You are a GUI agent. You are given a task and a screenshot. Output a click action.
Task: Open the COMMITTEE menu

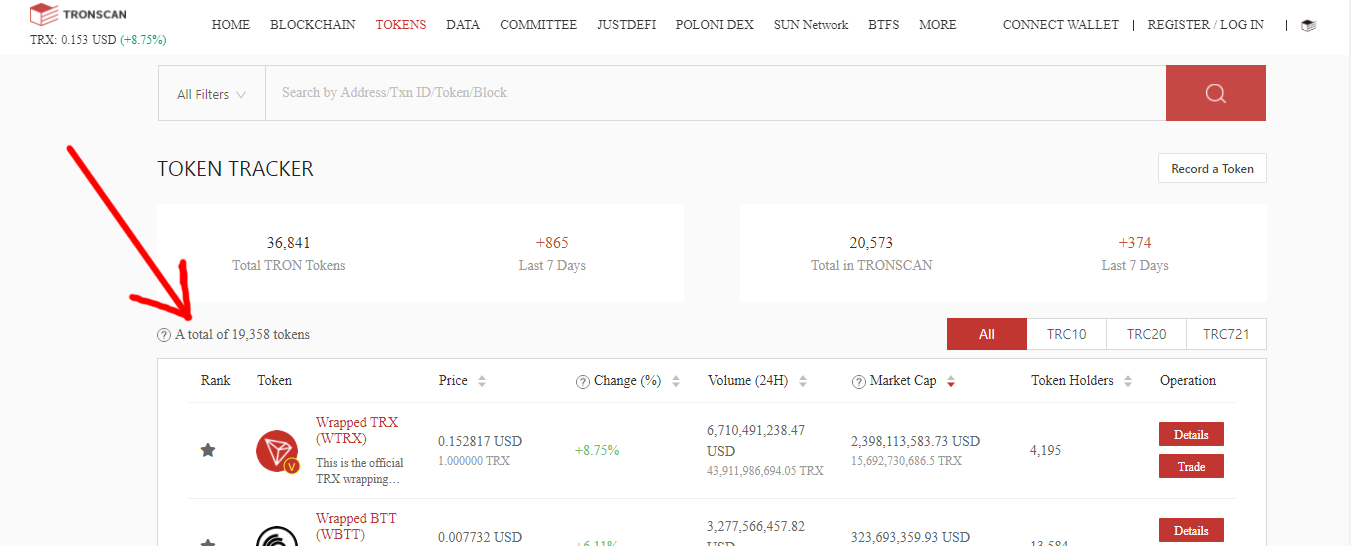539,24
